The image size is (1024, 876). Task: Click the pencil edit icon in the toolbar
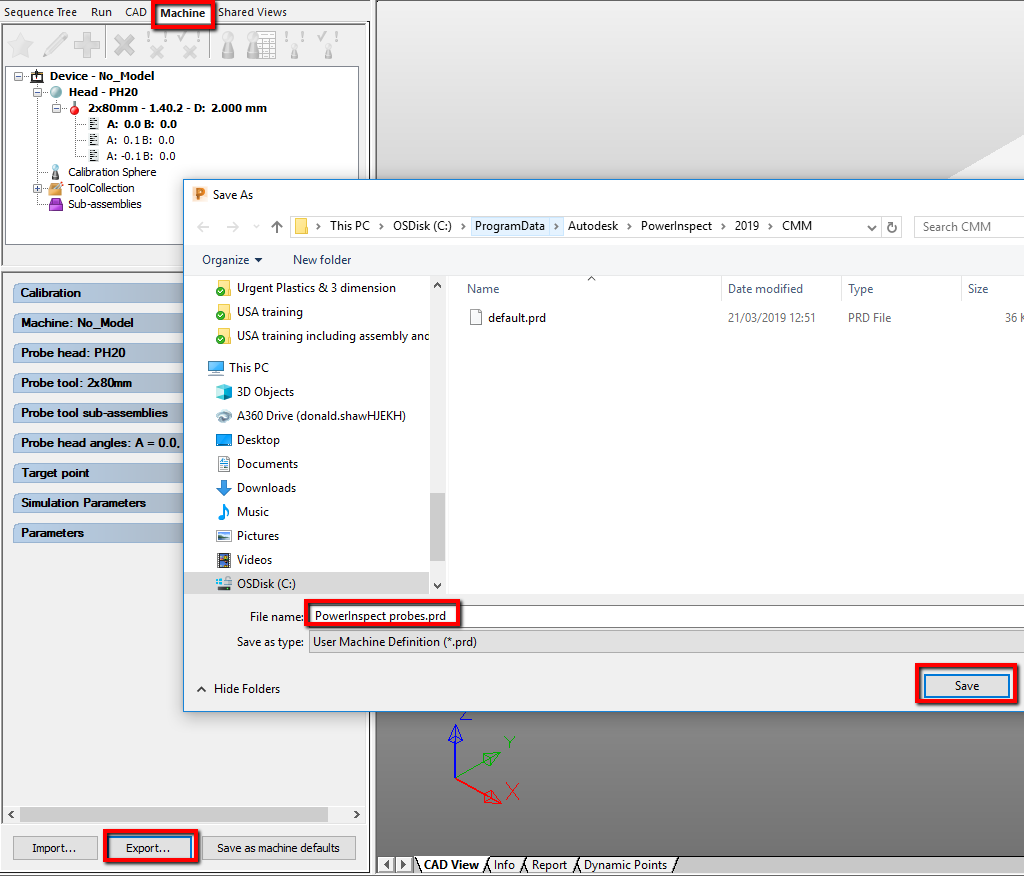pos(56,44)
